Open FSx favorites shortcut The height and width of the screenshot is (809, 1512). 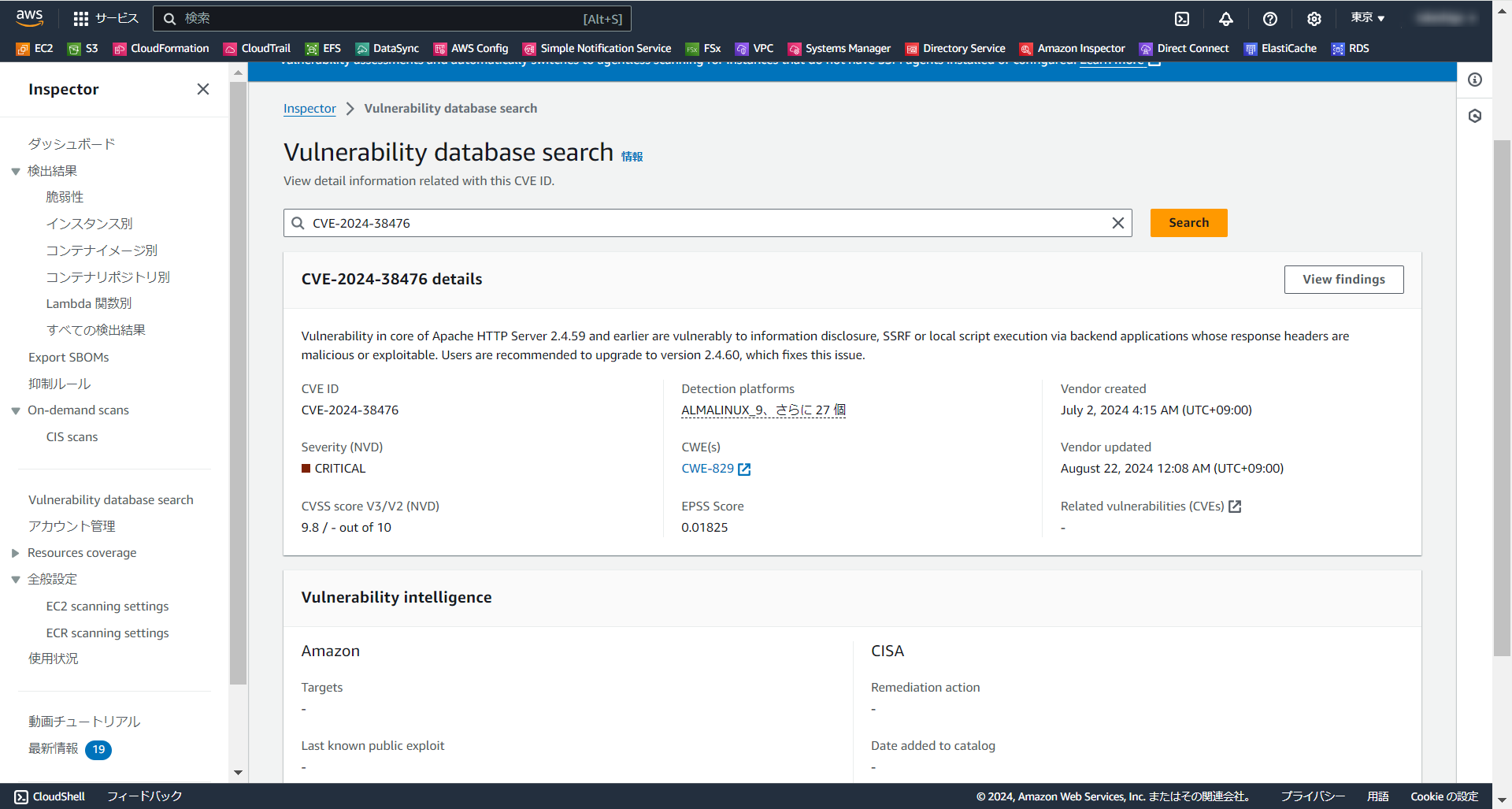click(x=703, y=48)
